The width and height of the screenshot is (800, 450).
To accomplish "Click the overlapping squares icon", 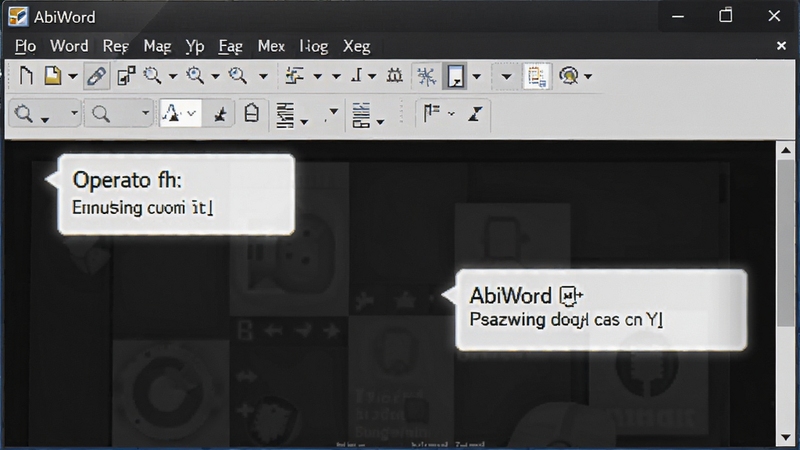I will tap(126, 76).
